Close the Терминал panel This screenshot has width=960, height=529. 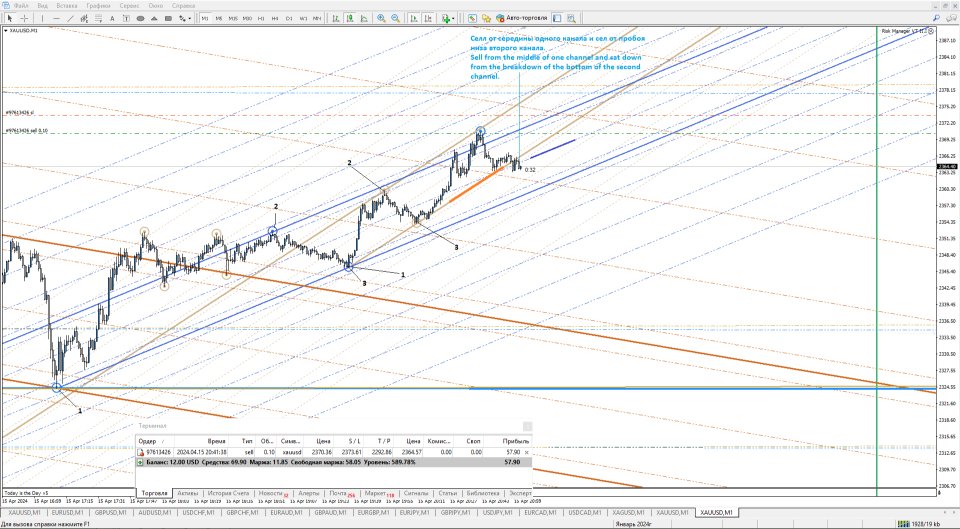point(527,426)
